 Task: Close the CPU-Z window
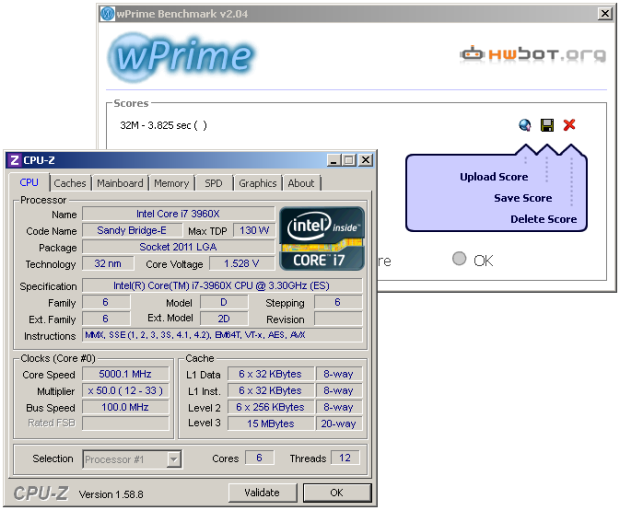[366, 160]
